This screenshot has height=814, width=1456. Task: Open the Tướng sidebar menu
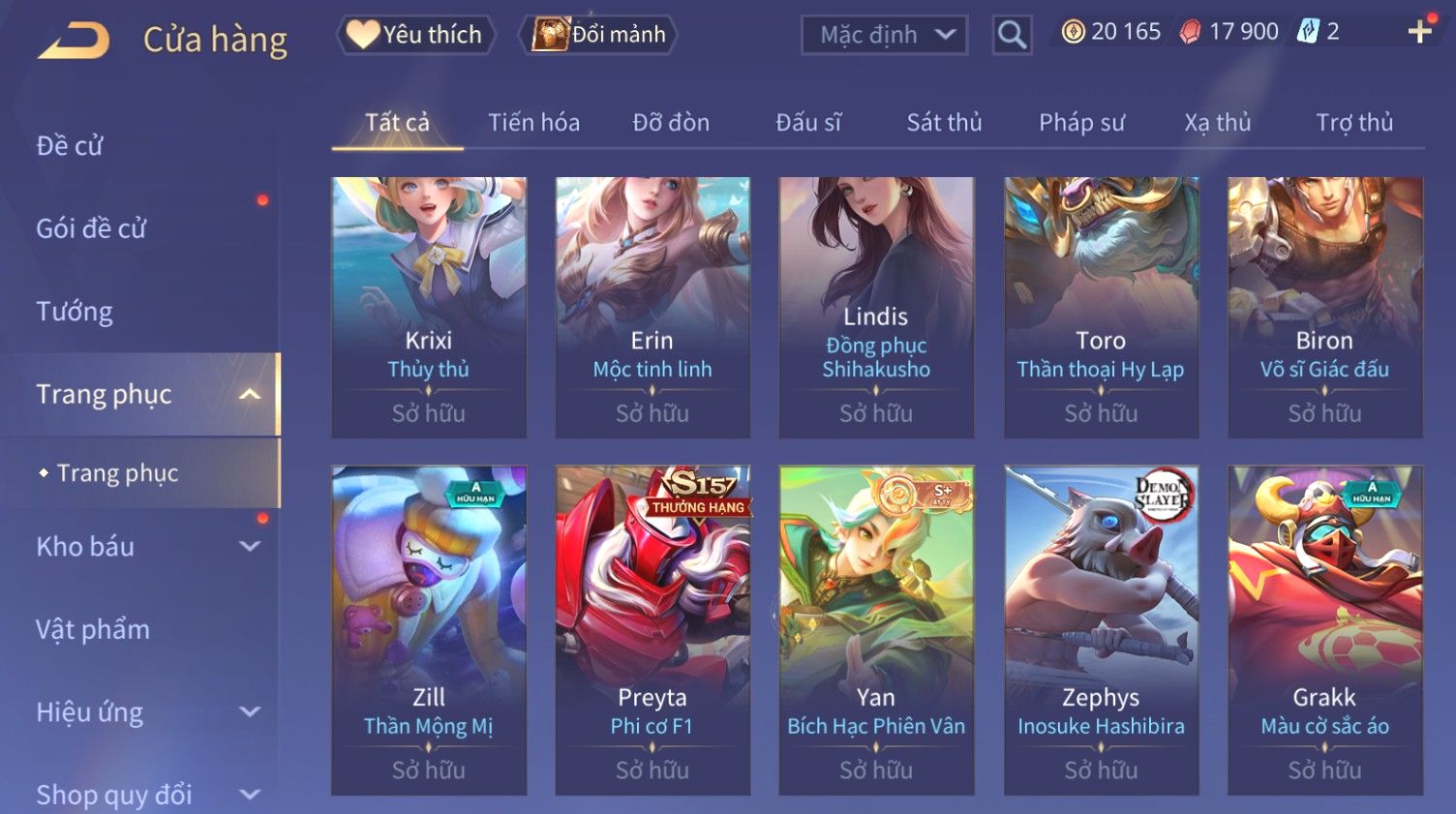pyautogui.click(x=75, y=312)
